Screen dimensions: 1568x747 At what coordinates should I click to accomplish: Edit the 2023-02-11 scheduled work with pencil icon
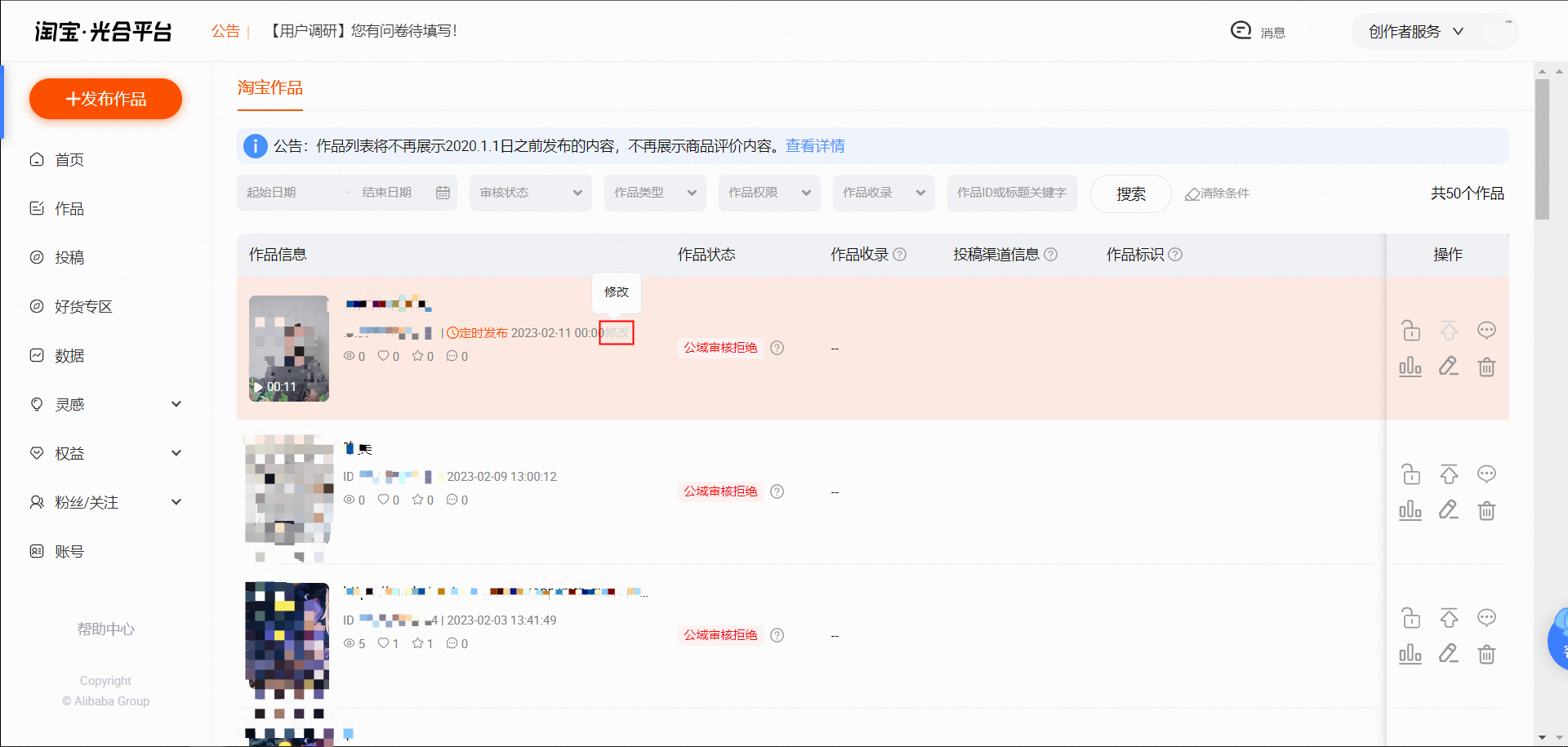tap(1449, 367)
